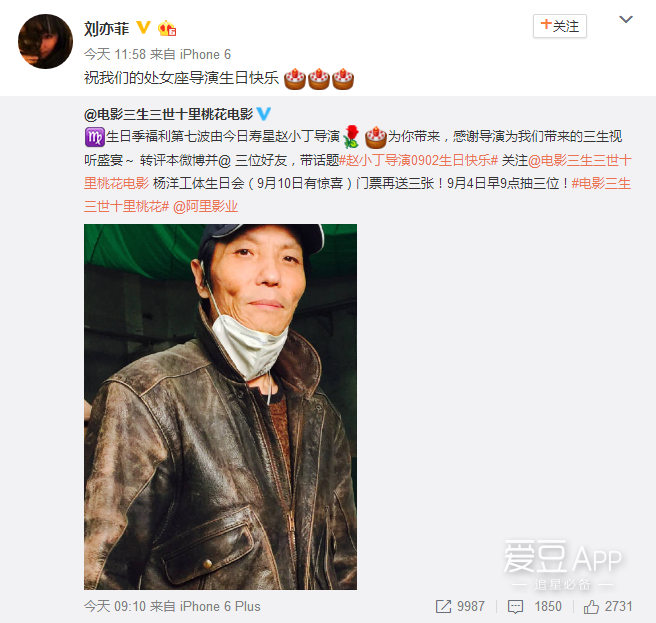Open the @阿里影业 mention link

pyautogui.click(x=205, y=206)
